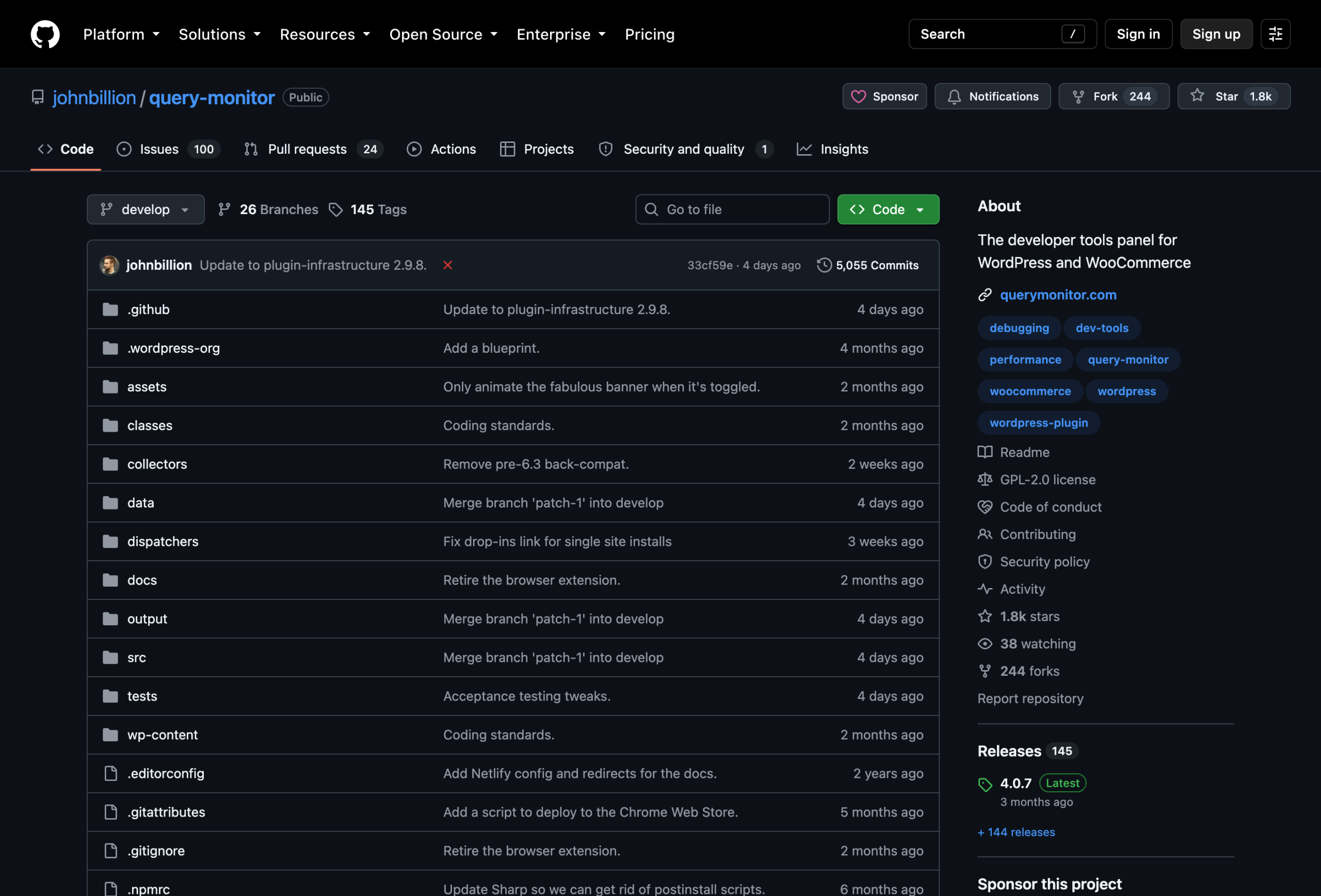Viewport: 1321px width, 896px height.
Task: View the 26 Branches list
Action: tap(268, 209)
